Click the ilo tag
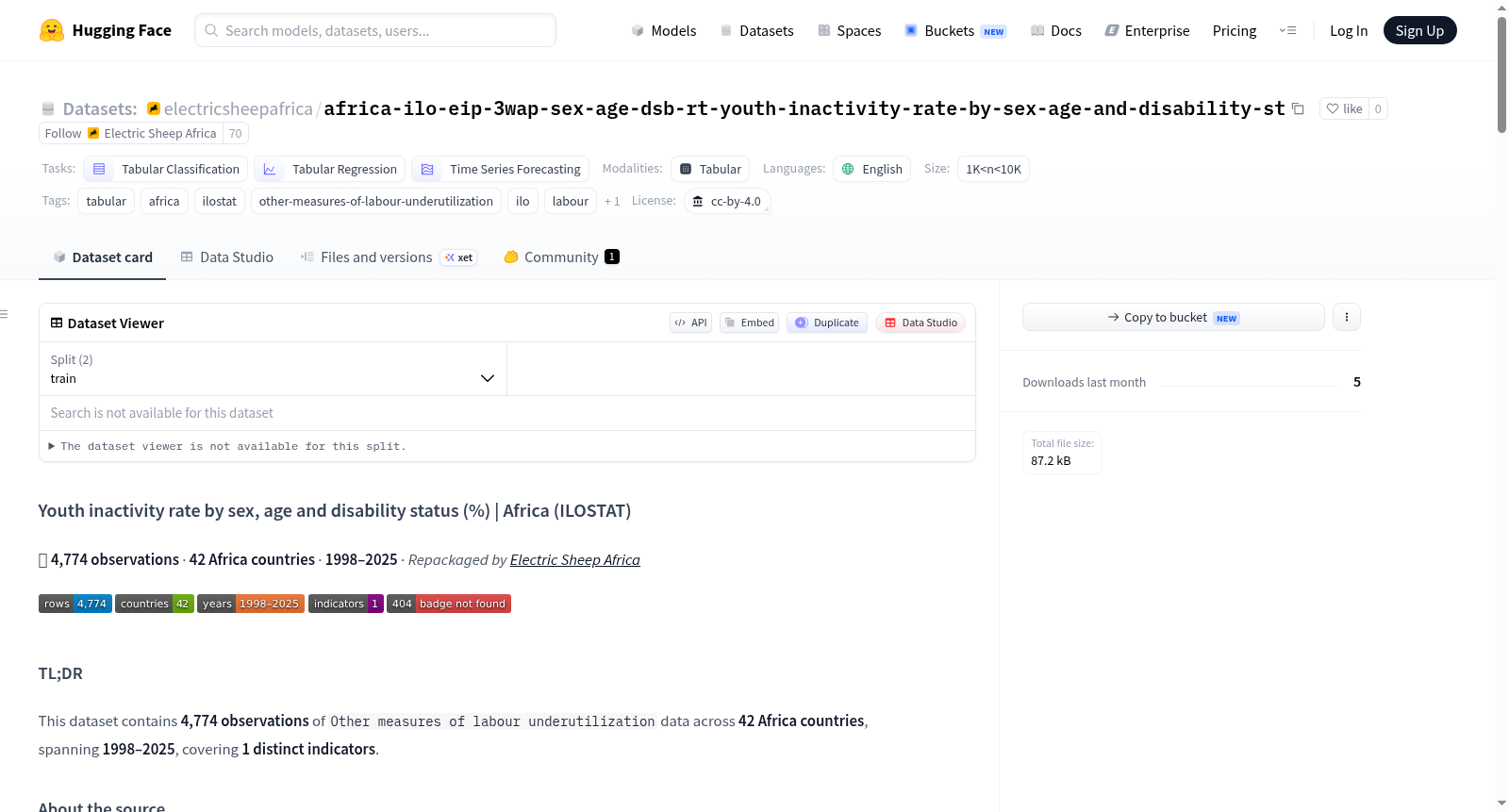Viewport: 1509px width, 812px height. pos(522,201)
